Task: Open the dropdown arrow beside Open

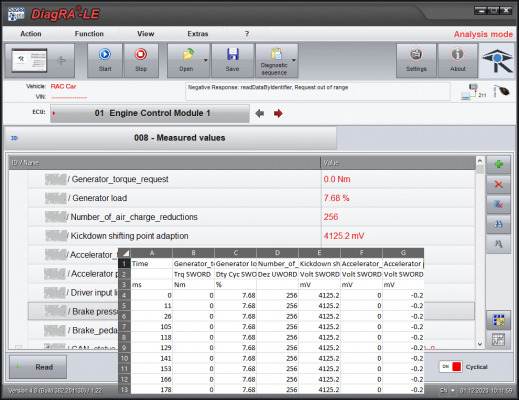Action: 206,60
